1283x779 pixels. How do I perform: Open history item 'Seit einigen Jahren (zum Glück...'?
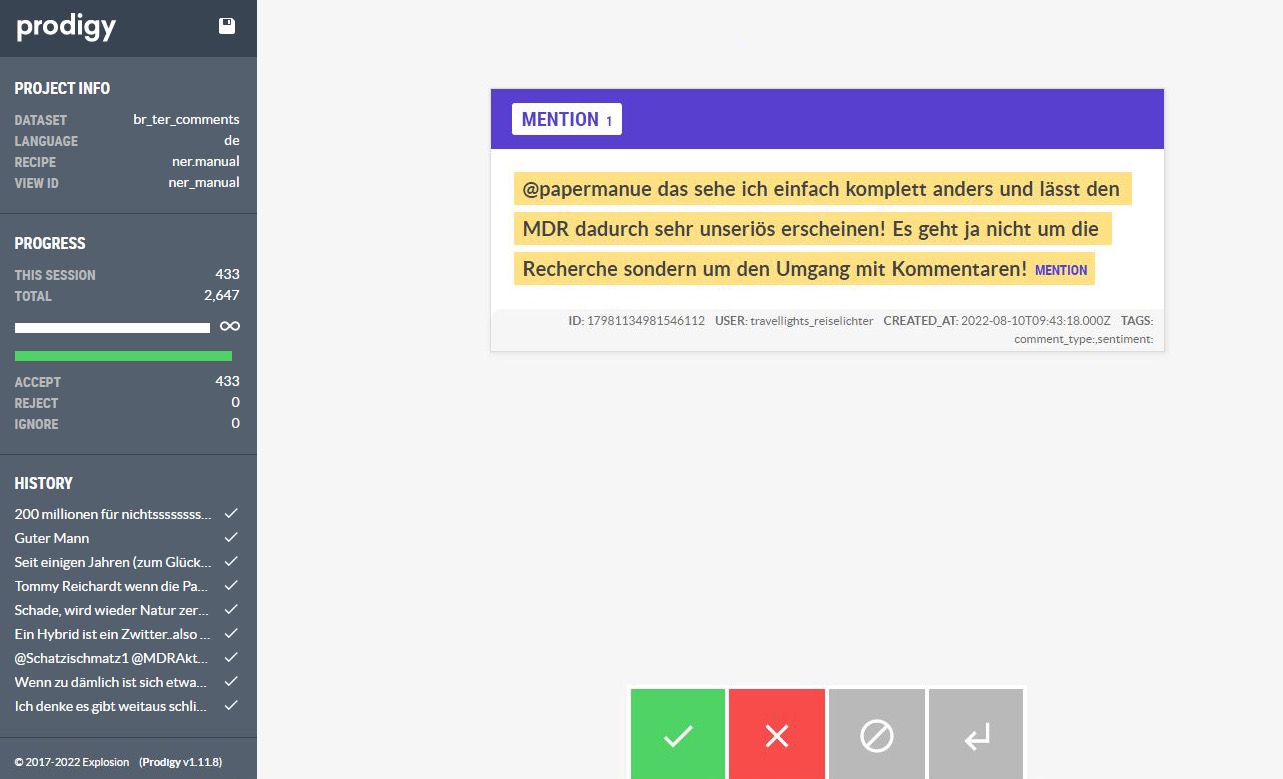click(113, 562)
